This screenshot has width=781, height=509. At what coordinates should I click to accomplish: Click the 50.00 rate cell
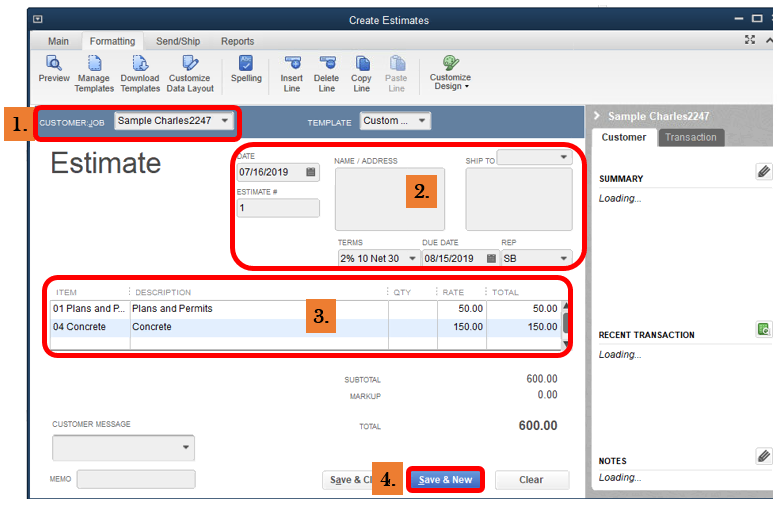point(462,309)
